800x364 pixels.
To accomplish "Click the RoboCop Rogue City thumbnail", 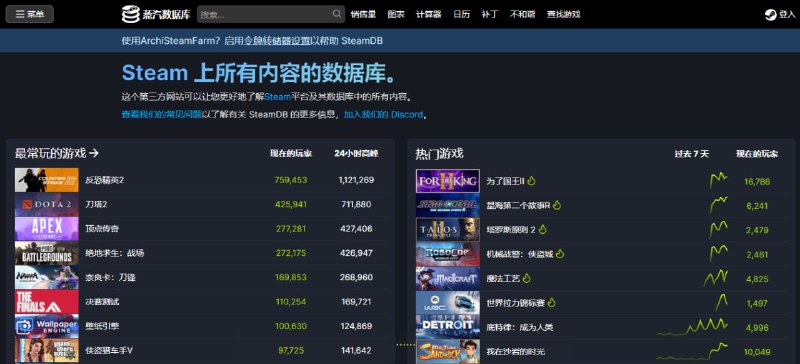I will [x=447, y=254].
